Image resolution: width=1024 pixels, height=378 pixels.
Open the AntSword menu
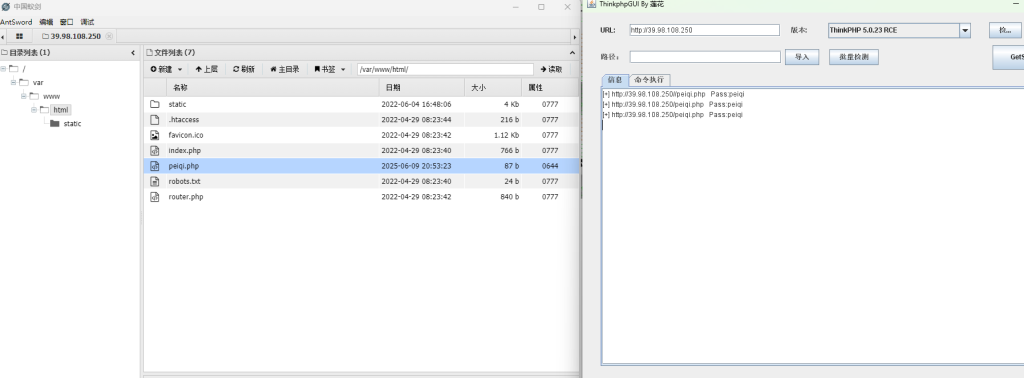[x=16, y=22]
